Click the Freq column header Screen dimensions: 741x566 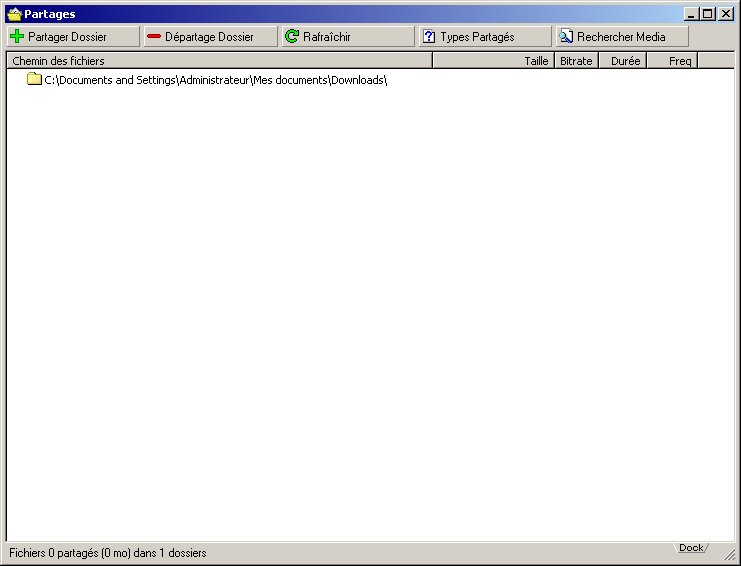tap(672, 61)
